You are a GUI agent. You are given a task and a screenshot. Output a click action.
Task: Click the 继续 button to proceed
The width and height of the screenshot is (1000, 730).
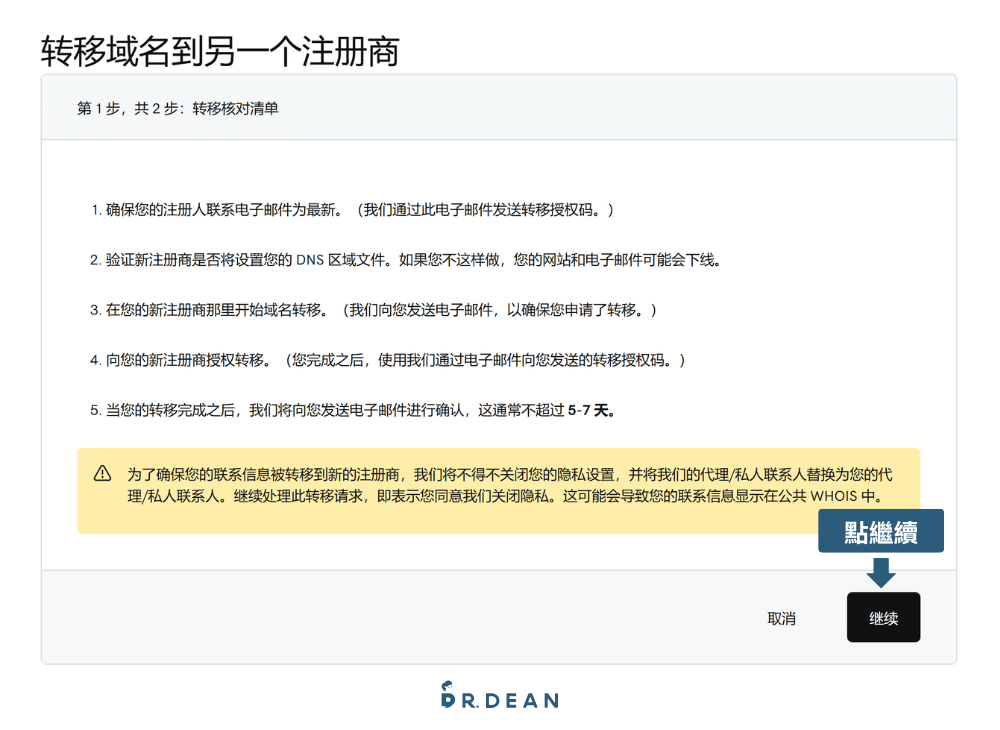point(883,617)
